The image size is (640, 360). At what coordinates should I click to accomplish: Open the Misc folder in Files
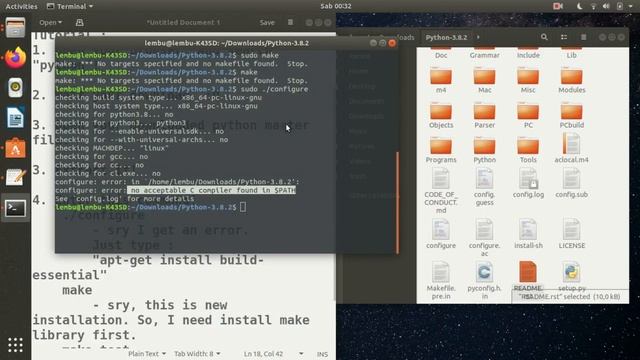[528, 80]
